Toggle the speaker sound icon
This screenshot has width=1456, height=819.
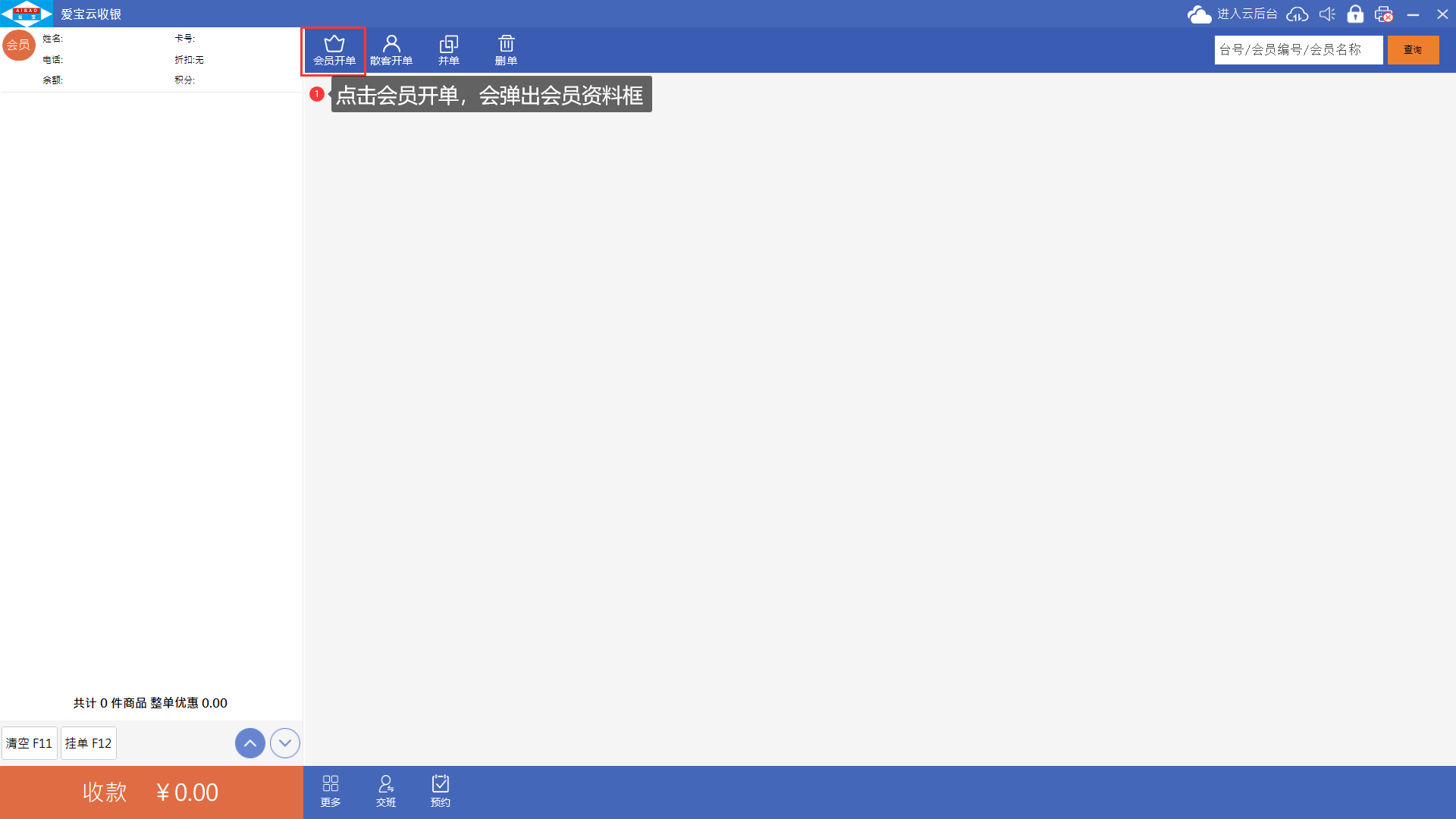1327,14
